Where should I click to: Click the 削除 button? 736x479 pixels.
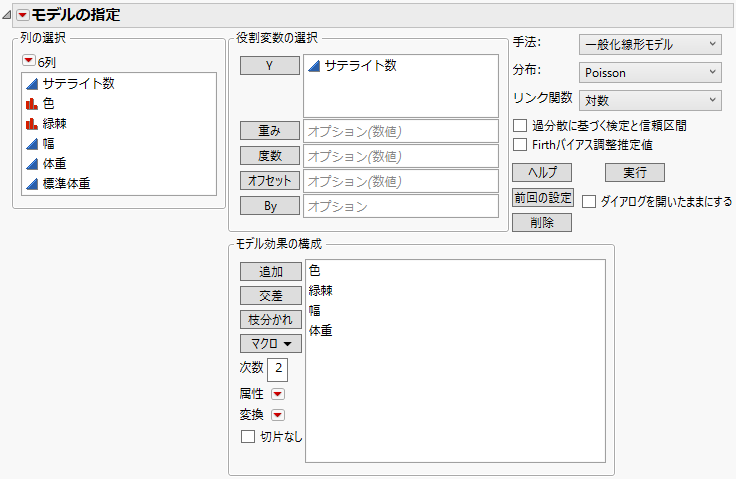[542, 223]
